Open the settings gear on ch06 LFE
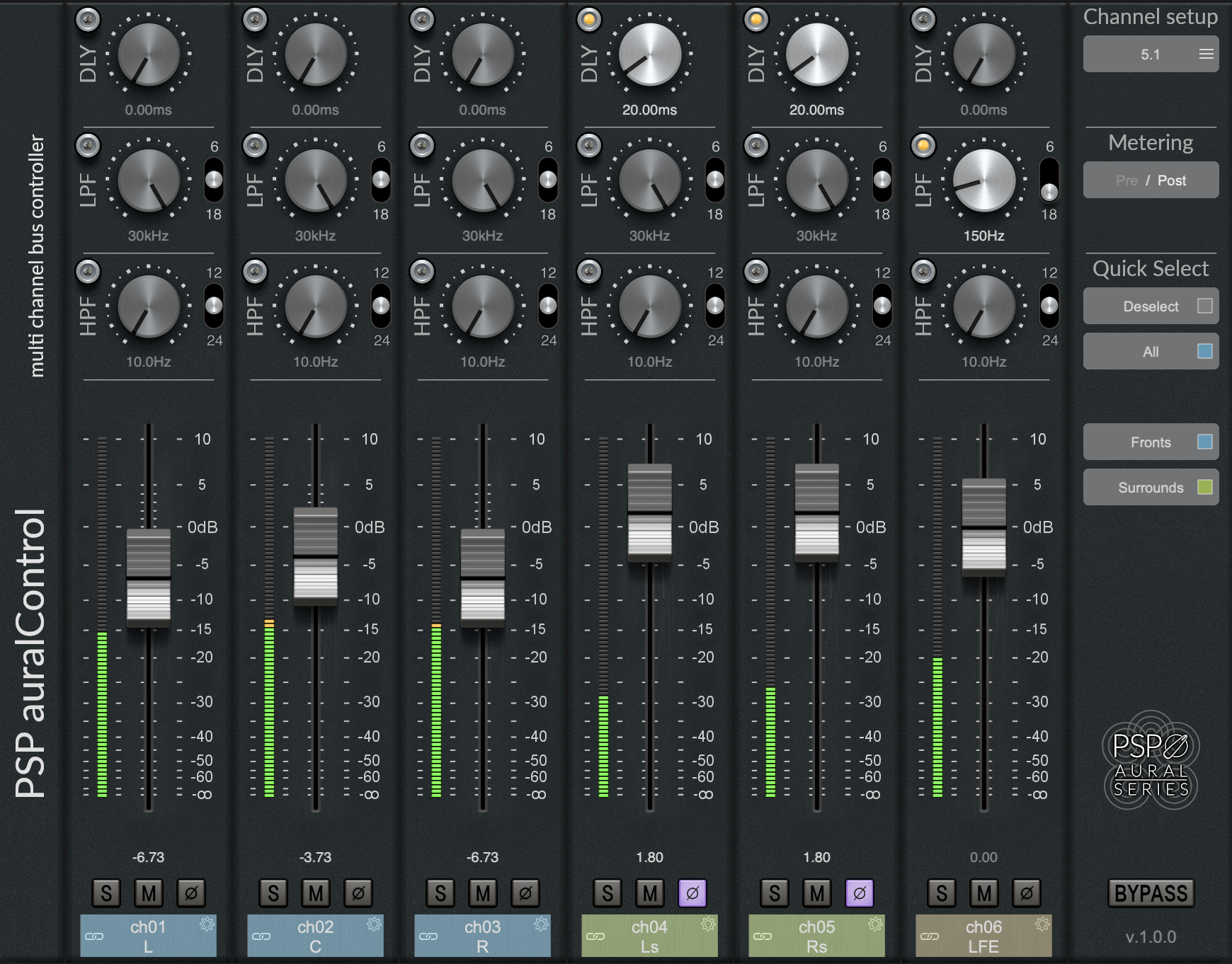Screen dimensions: 1232x964 coord(1042,924)
